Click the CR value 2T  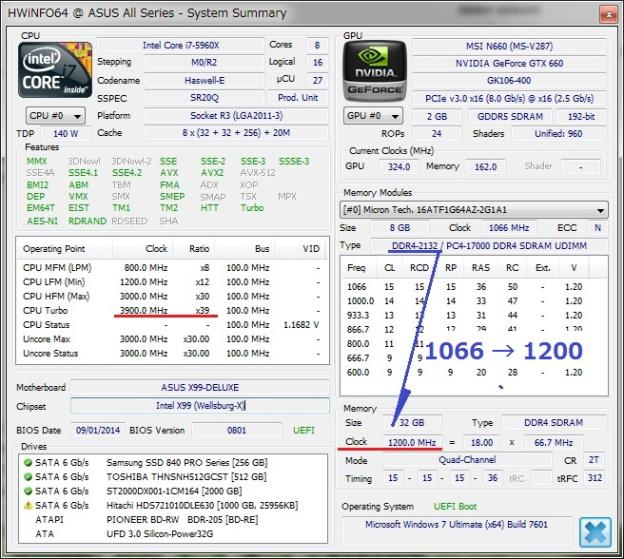pyautogui.click(x=594, y=460)
